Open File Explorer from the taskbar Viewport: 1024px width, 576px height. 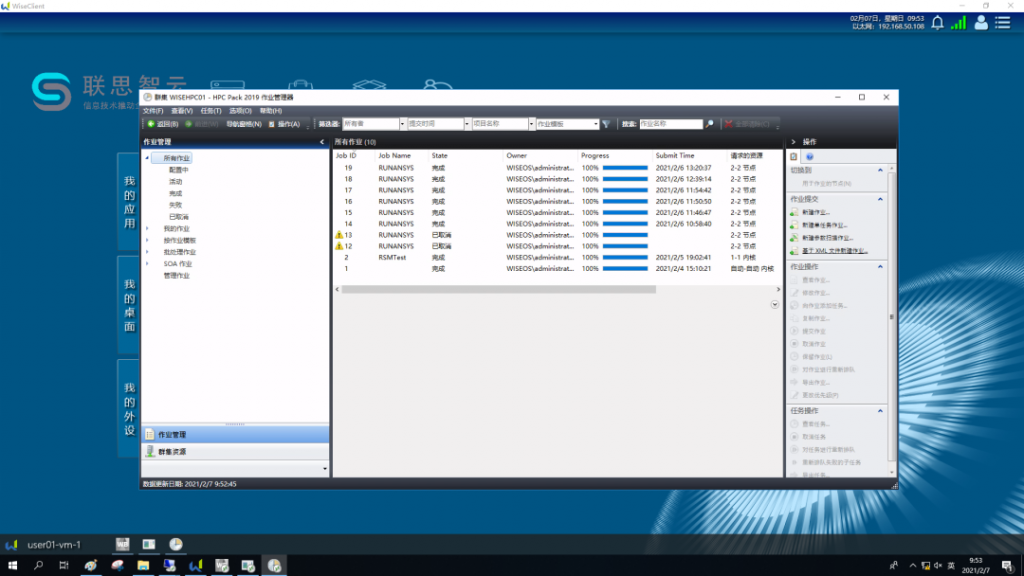[143, 566]
